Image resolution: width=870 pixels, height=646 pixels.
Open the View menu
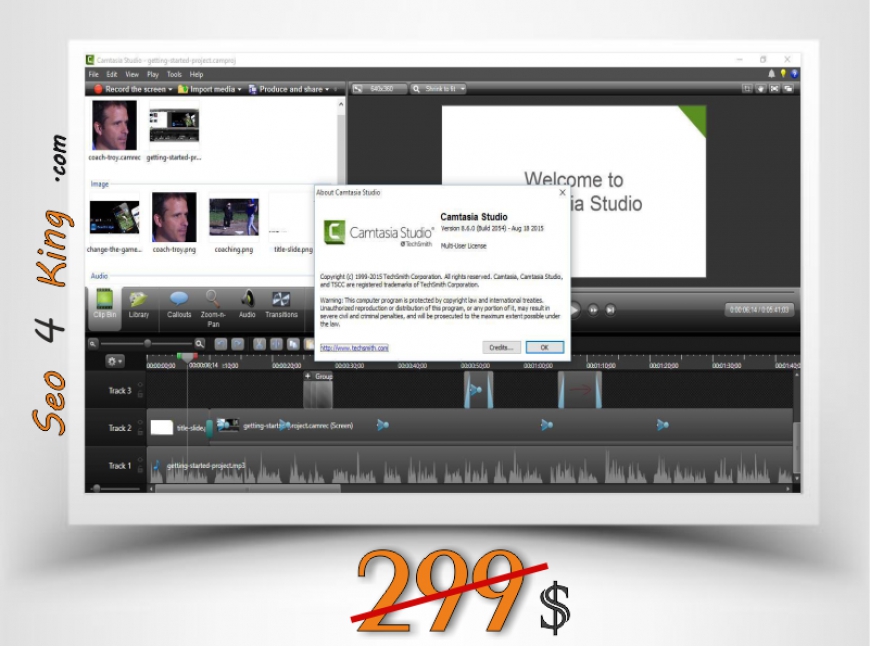pos(132,74)
